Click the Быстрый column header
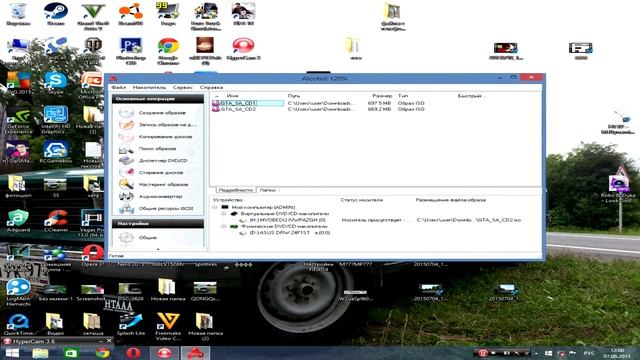 coord(470,96)
